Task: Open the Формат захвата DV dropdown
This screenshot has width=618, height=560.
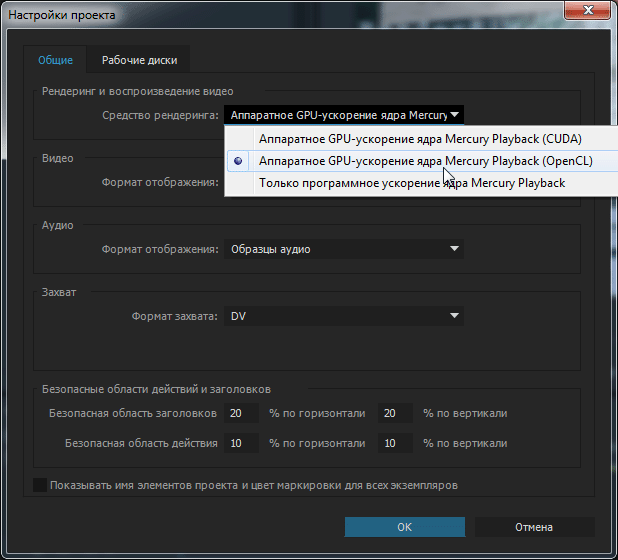Action: [344, 316]
